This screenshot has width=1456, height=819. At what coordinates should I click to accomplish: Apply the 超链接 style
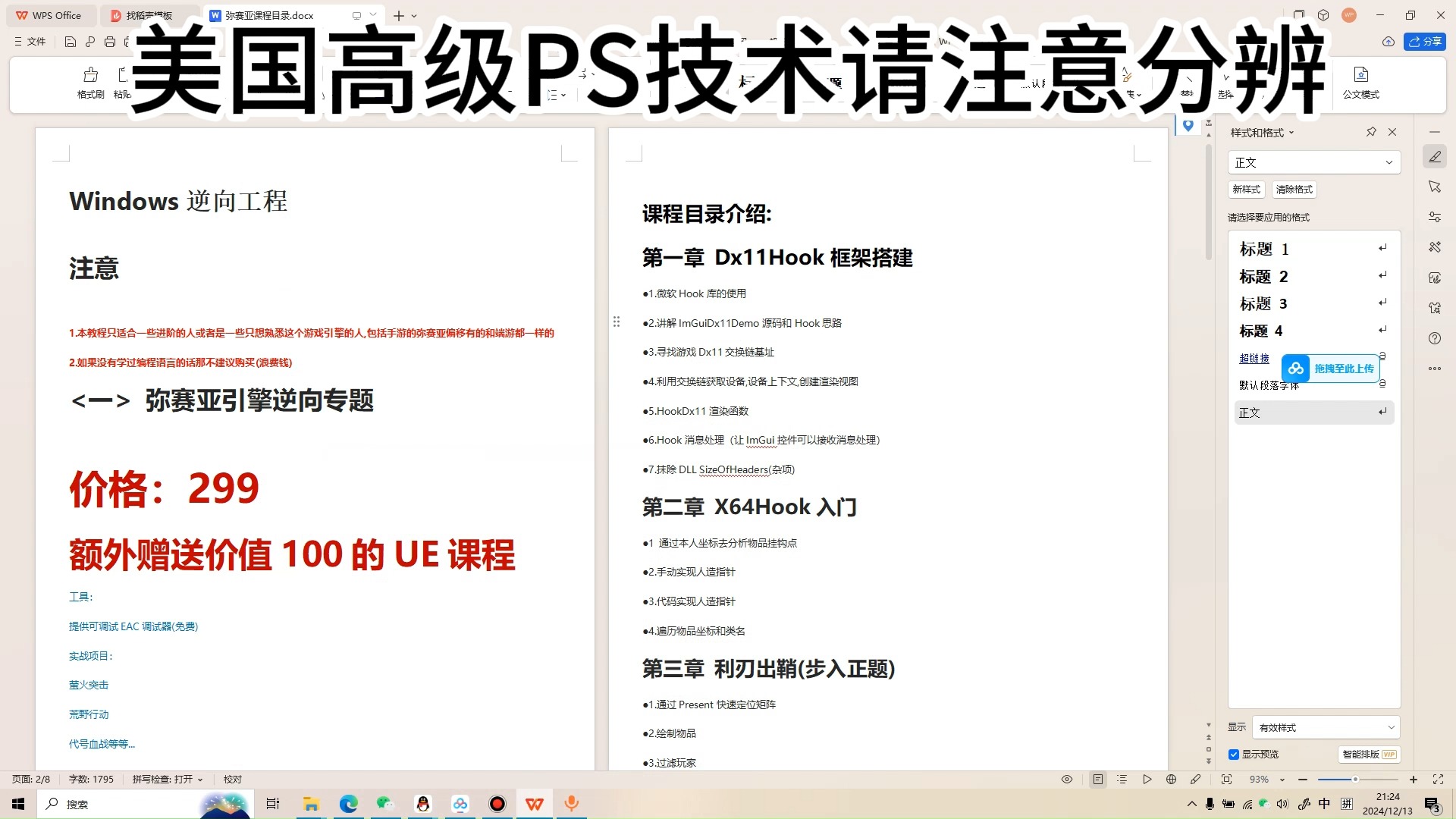[1254, 358]
